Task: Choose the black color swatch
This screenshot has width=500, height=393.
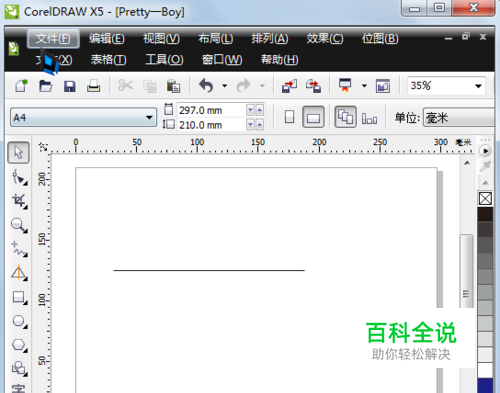Action: point(485,214)
